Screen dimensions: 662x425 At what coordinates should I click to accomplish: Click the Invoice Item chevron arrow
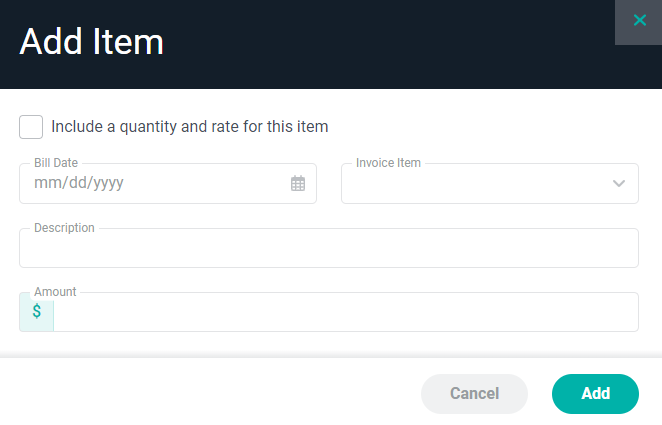pos(619,184)
